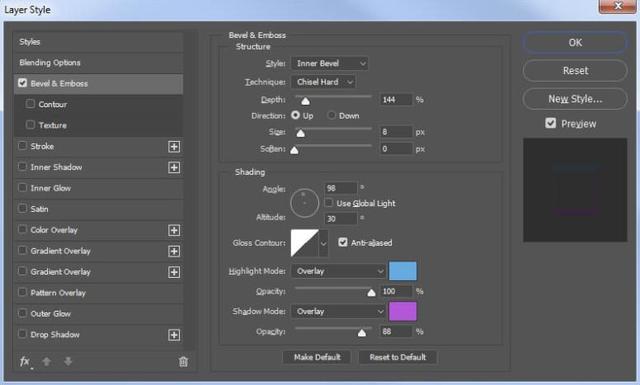Turn on the Inner Glow checkbox
640x385 pixels.
point(22,187)
